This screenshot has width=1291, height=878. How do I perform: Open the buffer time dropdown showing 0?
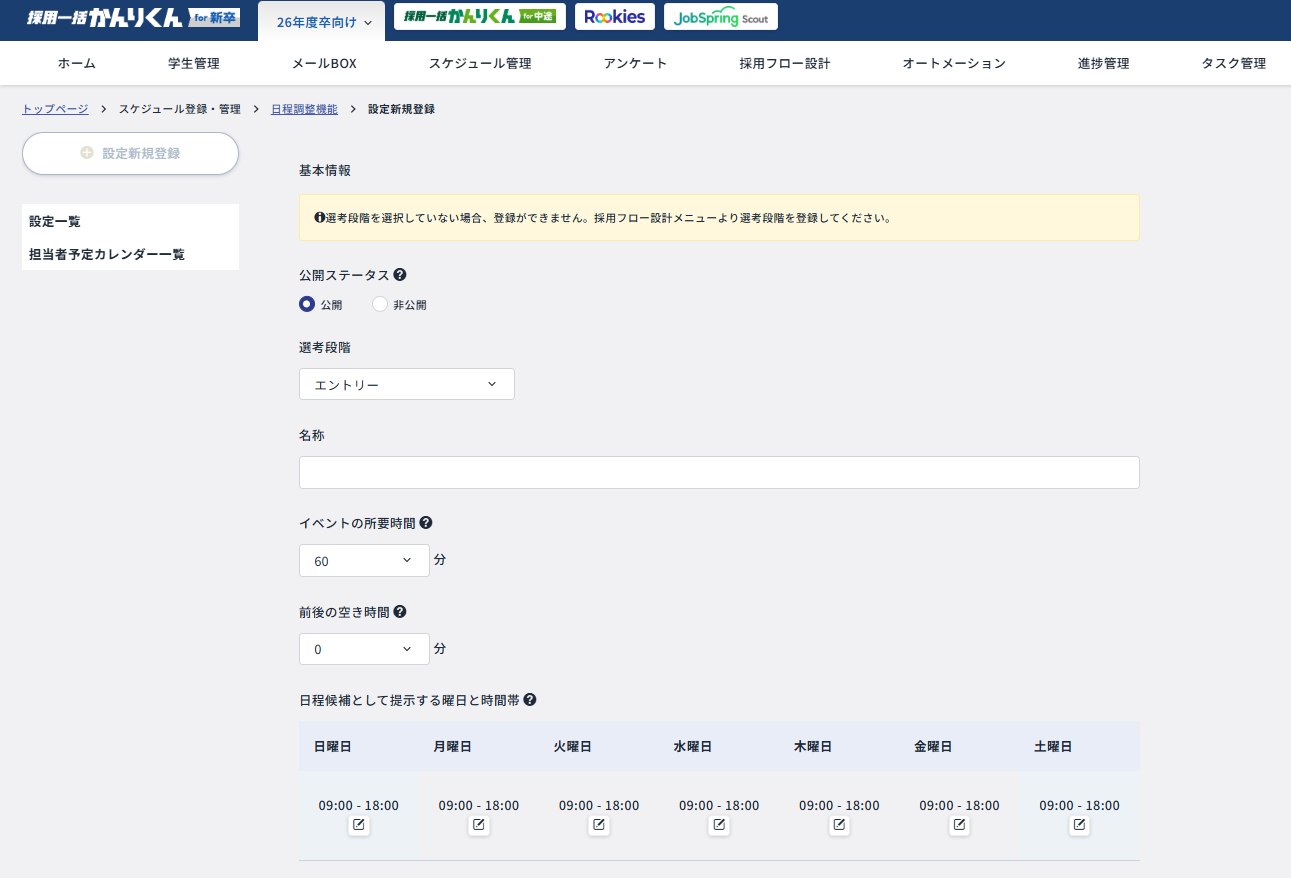[364, 649]
